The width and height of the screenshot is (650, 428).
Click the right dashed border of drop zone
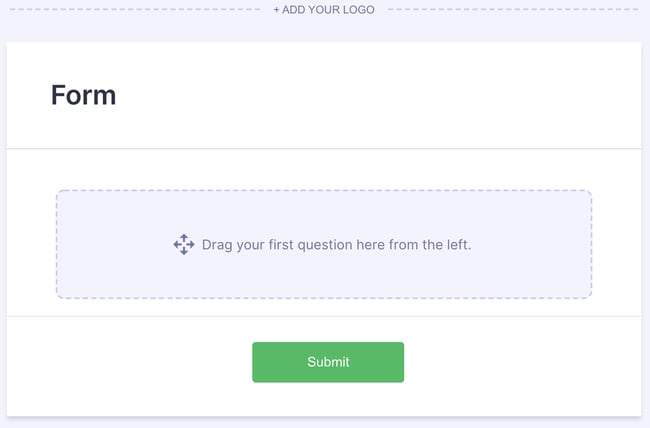592,245
